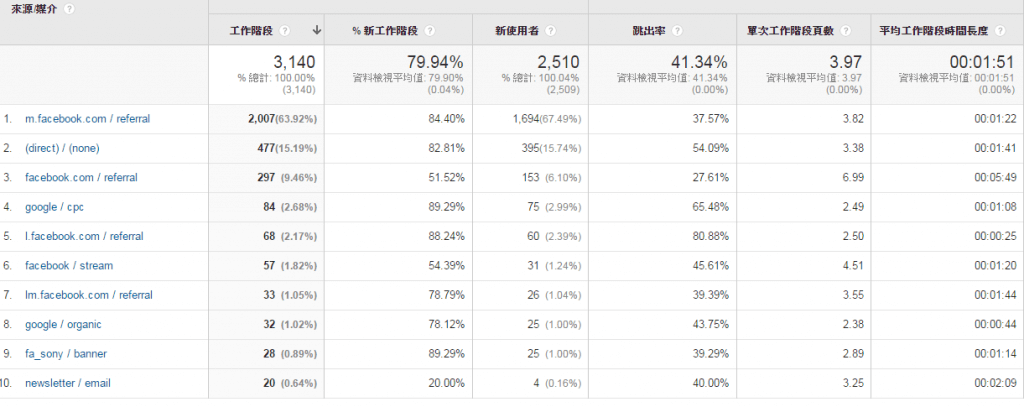Click help icon next to % 新工作階段

click(430, 31)
